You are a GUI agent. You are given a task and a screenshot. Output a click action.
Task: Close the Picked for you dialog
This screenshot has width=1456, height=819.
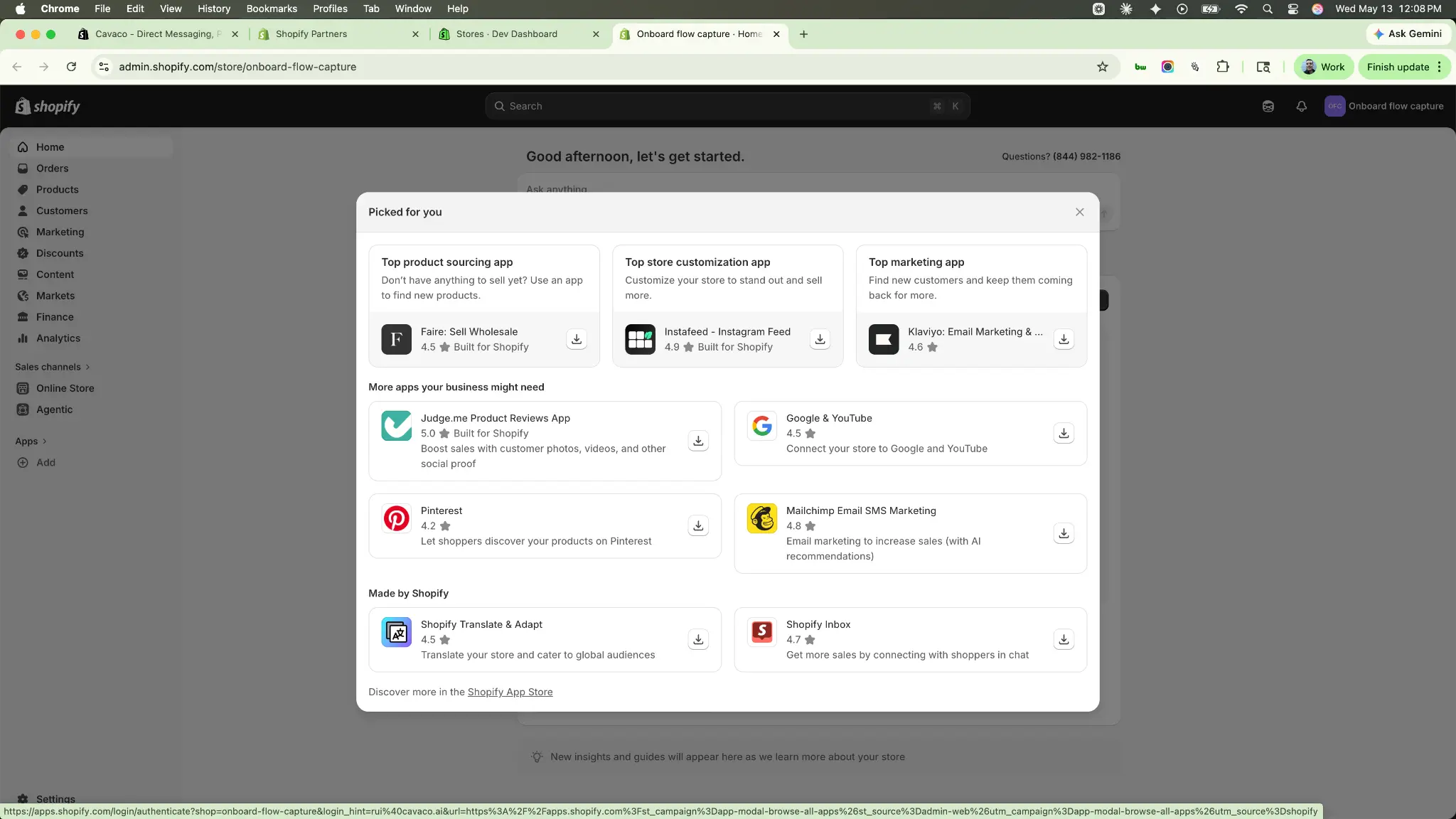coord(1080,212)
